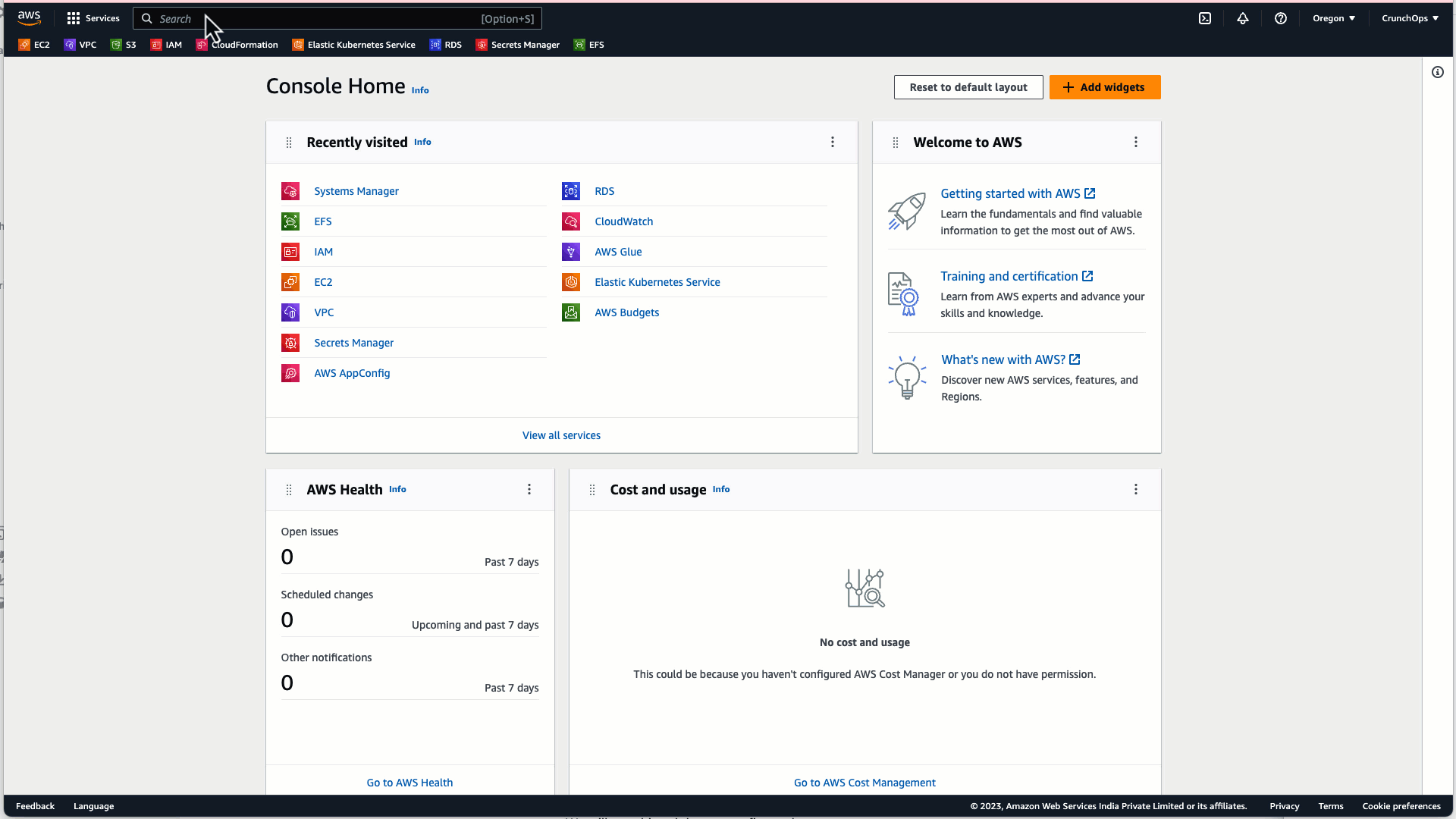Open Welcome to AWS widget options menu
This screenshot has width=1456, height=819.
tap(1136, 142)
